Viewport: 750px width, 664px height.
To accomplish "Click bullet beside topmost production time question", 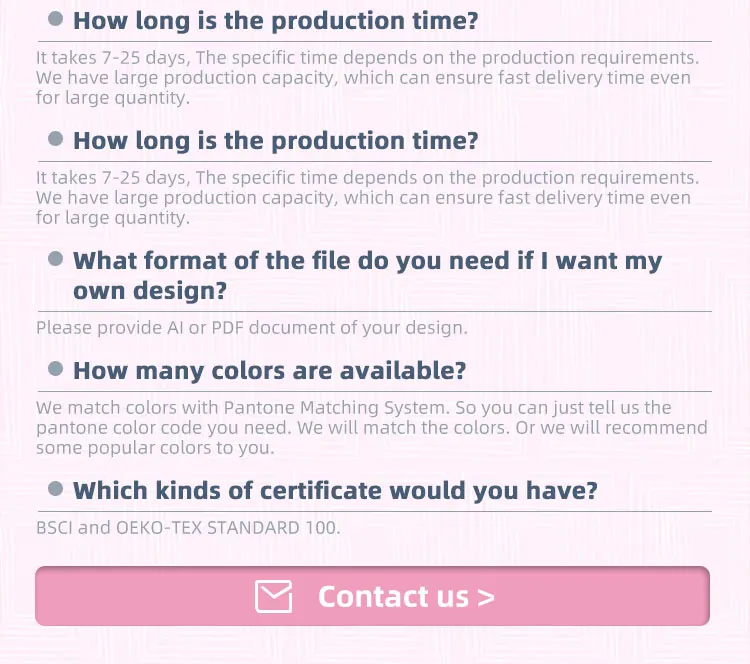I will pyautogui.click(x=56, y=19).
